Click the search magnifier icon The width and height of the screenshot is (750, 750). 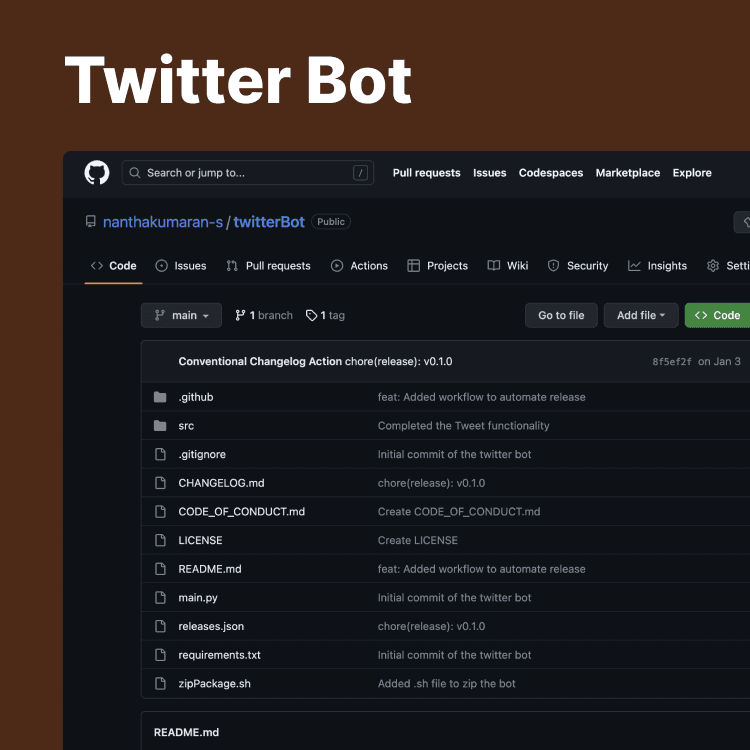[x=135, y=173]
